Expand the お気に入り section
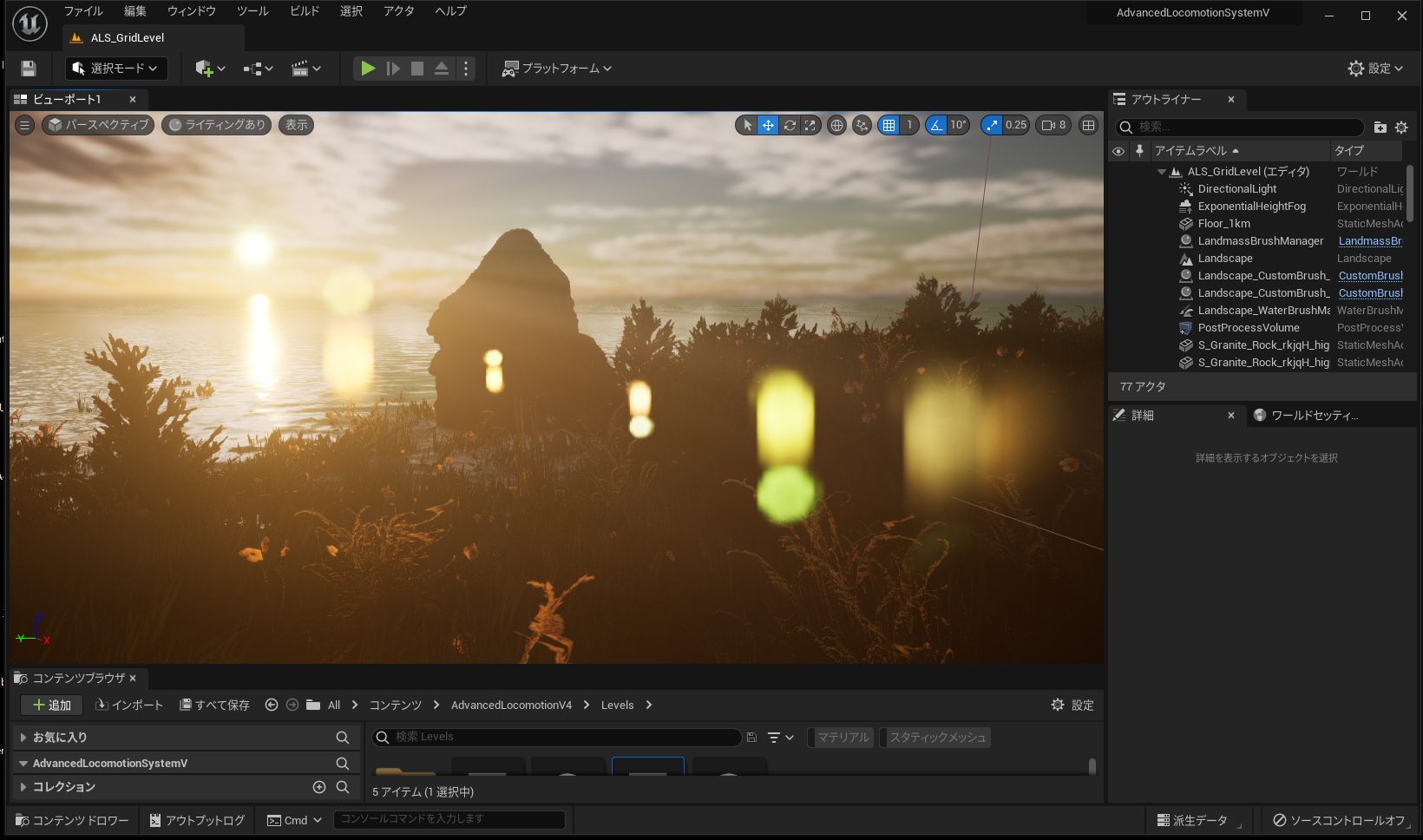 coord(23,738)
